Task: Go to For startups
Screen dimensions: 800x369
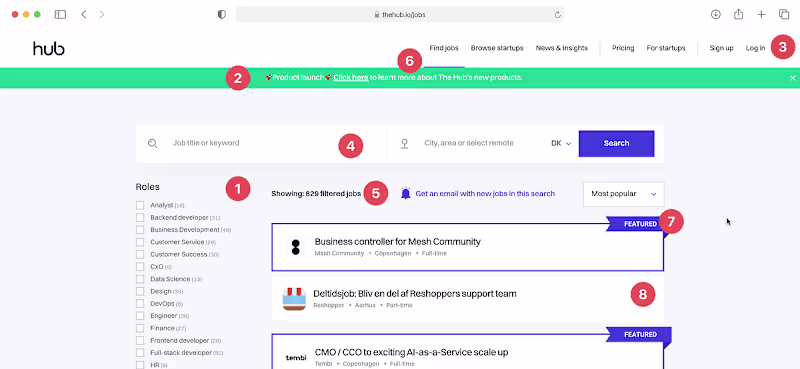Action: coord(666,48)
